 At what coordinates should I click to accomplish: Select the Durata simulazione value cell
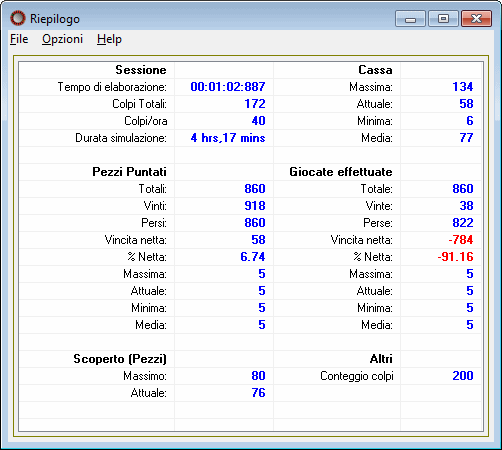[224, 138]
